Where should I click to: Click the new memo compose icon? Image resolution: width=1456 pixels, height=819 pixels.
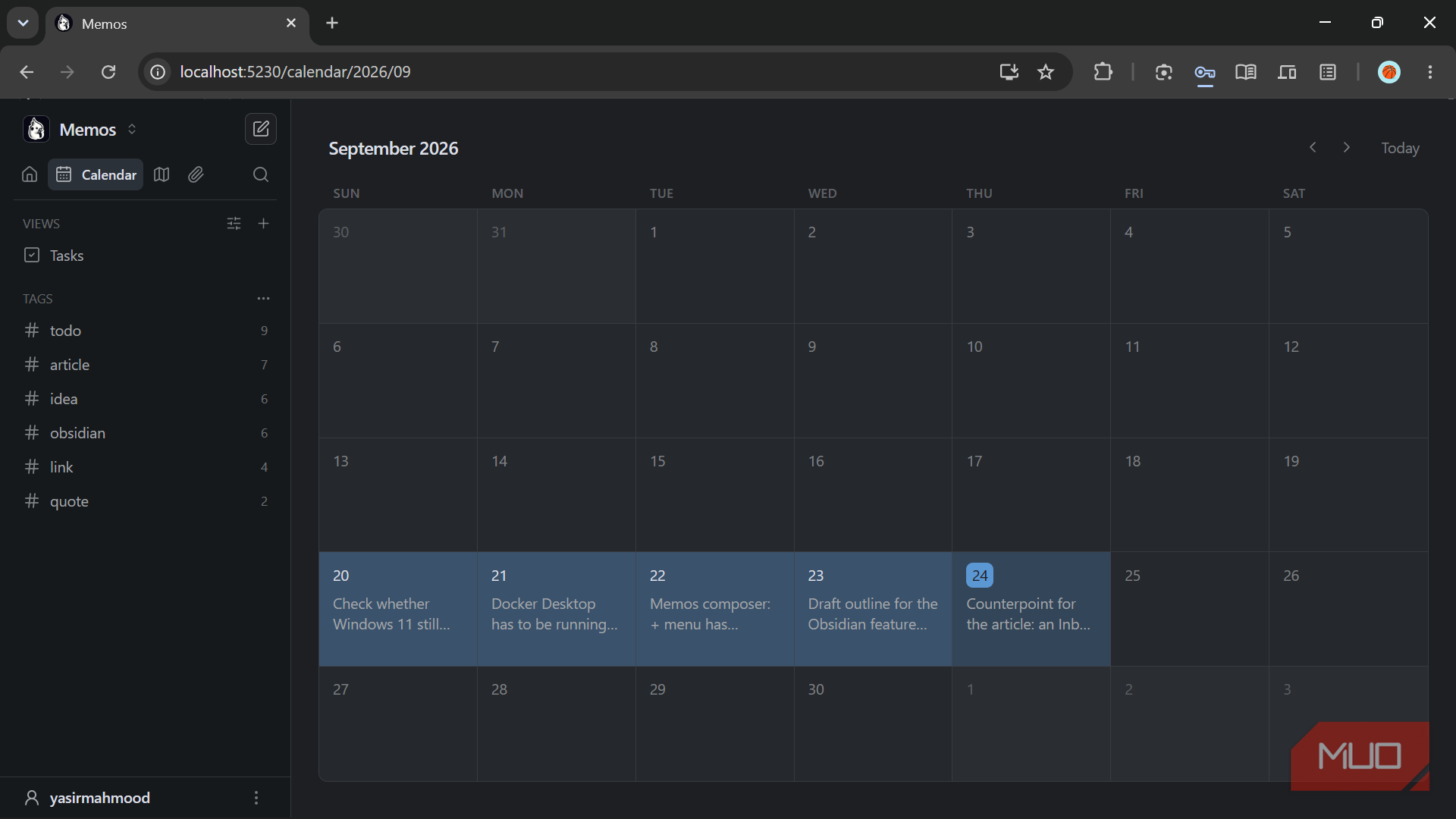pos(260,129)
